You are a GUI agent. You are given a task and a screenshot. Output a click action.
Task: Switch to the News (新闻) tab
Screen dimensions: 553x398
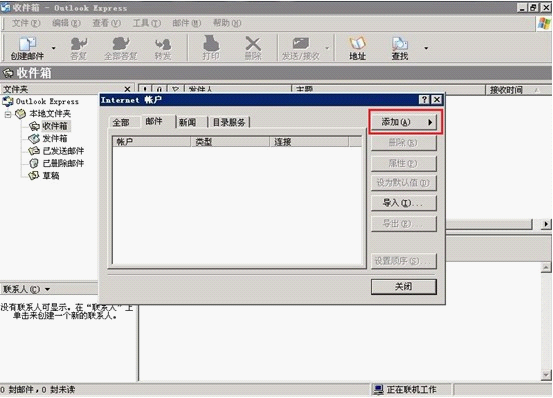click(x=187, y=122)
